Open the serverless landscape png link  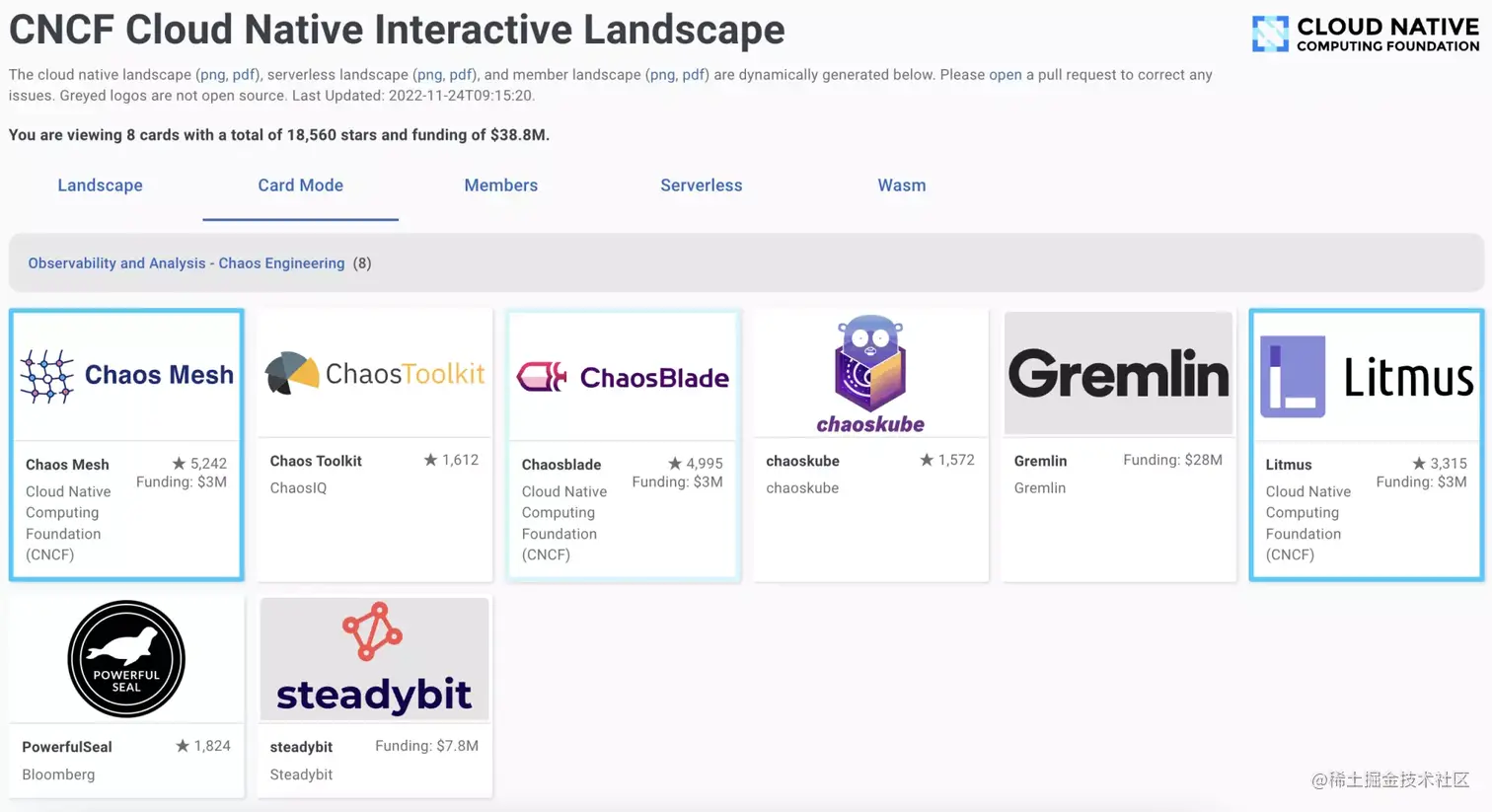pyautogui.click(x=429, y=75)
